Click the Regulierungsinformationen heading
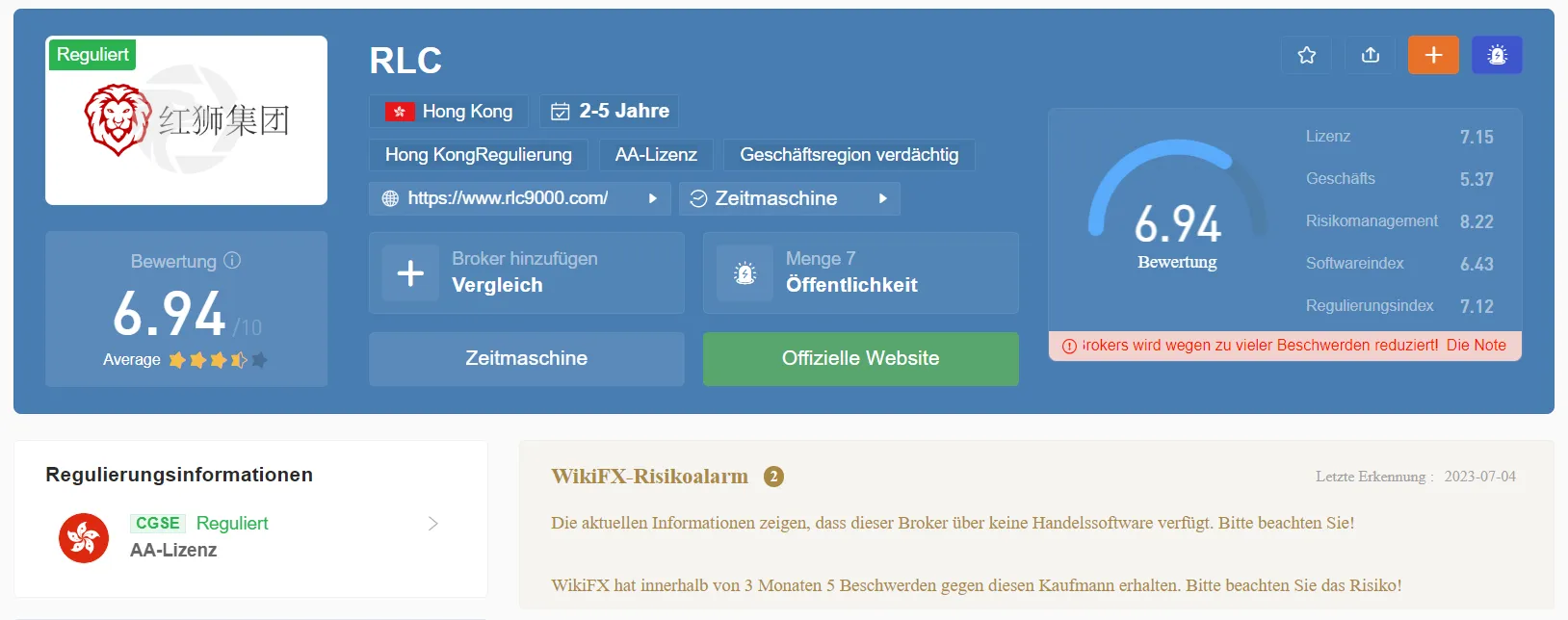The height and width of the screenshot is (620, 1568). pos(179,475)
